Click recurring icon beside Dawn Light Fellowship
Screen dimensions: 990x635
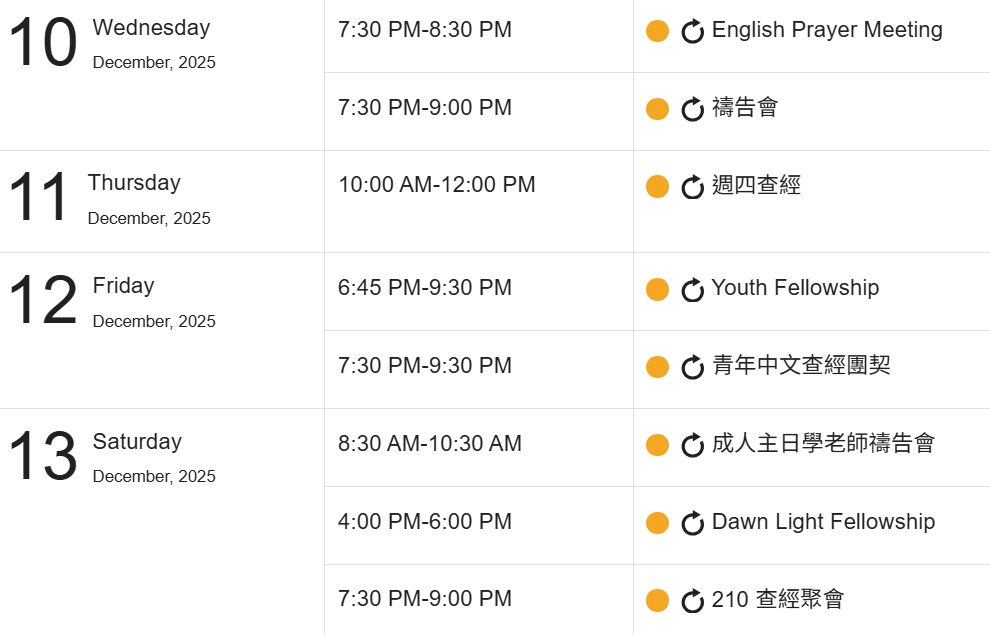tap(692, 523)
